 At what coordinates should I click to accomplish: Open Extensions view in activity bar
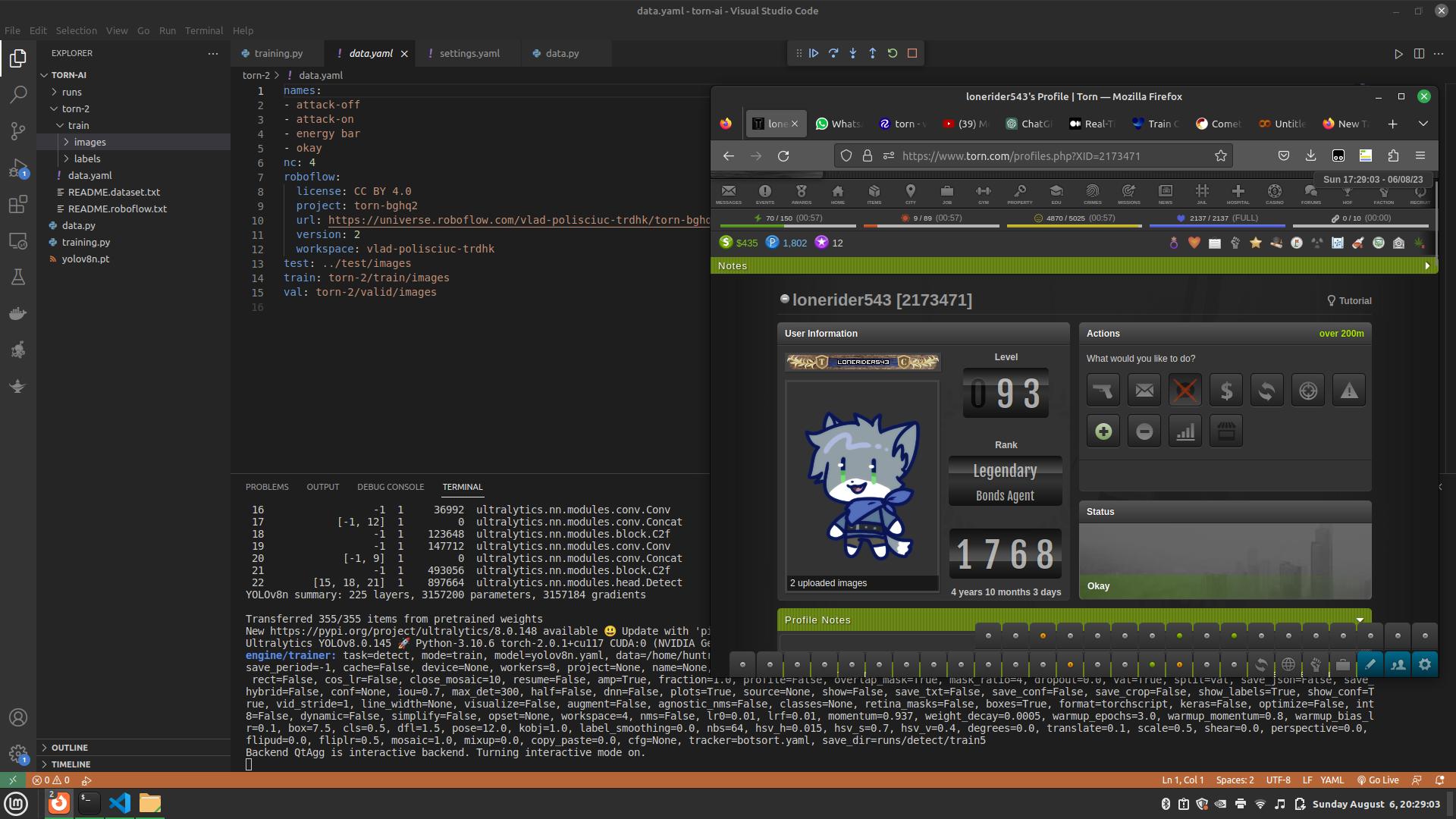pyautogui.click(x=18, y=204)
